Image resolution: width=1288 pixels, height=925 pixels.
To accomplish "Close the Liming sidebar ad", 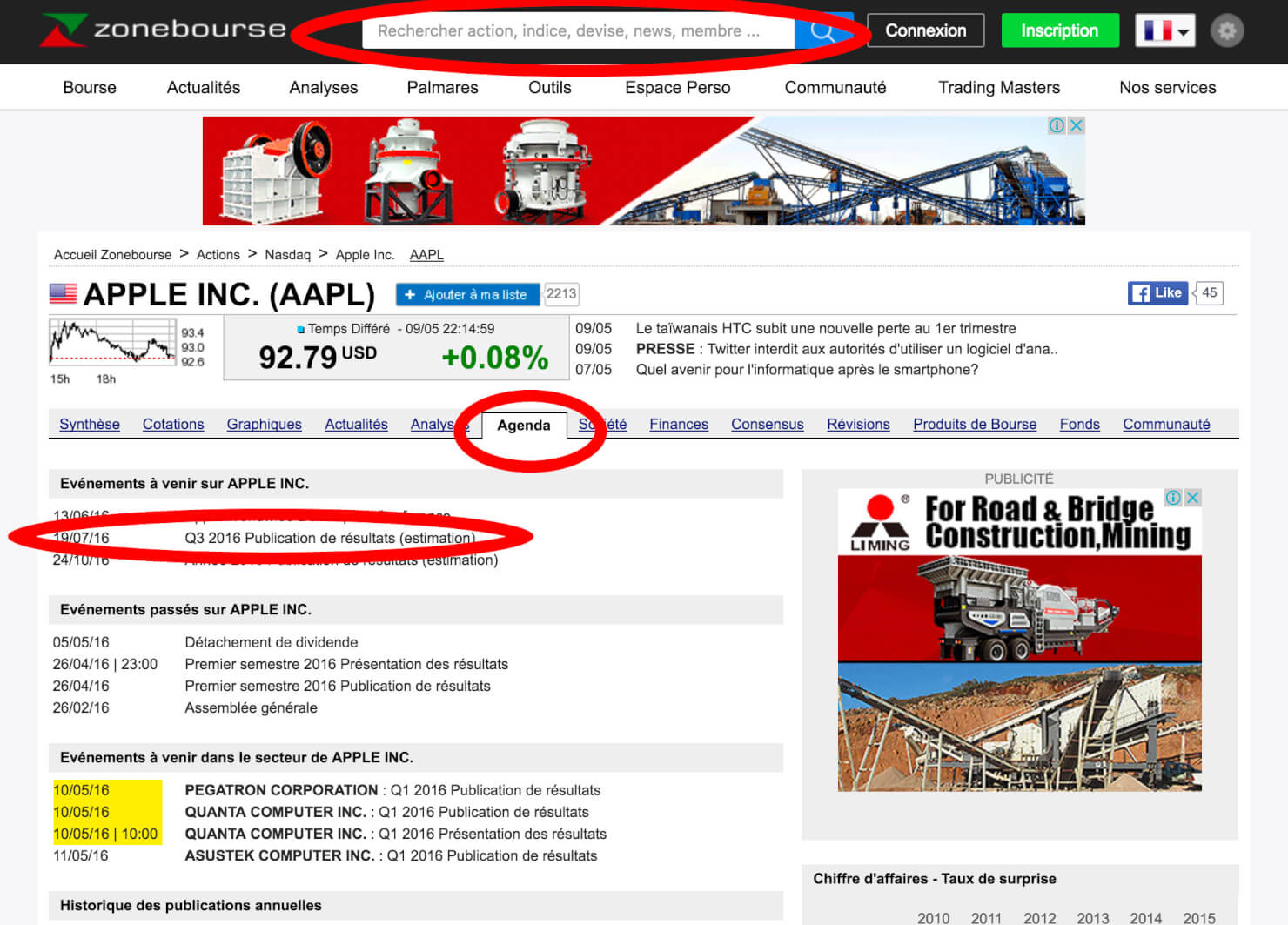I will 1193,498.
